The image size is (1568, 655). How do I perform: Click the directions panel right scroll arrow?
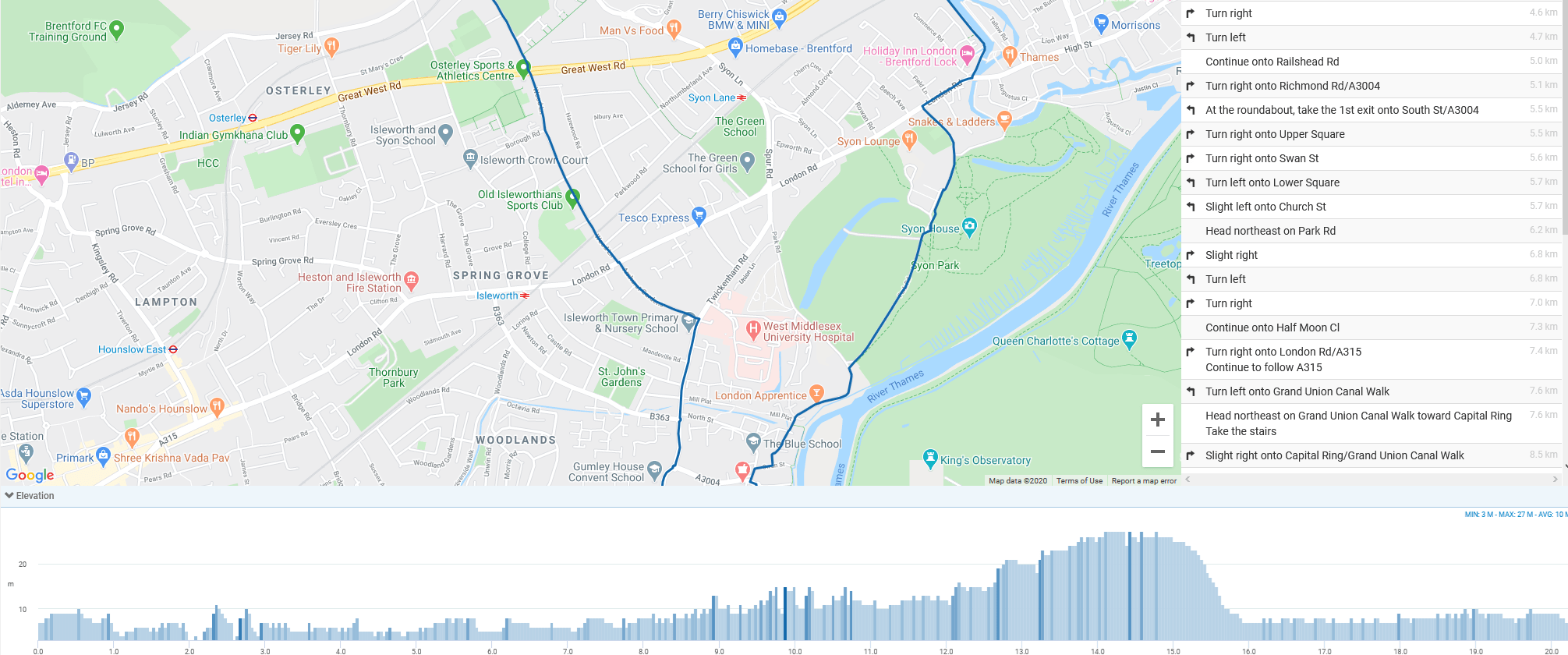tap(1555, 480)
